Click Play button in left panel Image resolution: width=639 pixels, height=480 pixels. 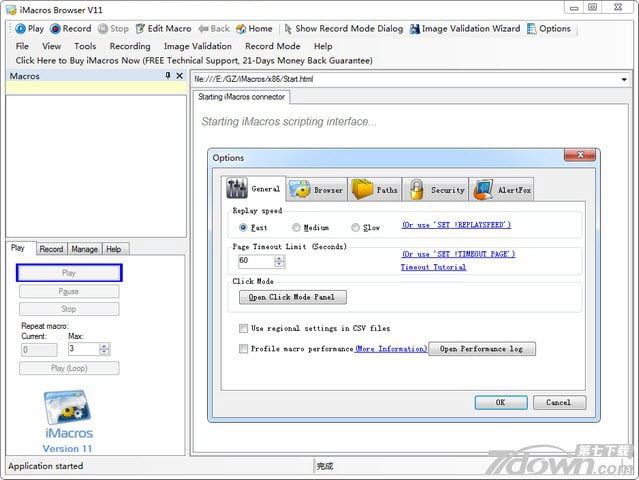coord(69,273)
